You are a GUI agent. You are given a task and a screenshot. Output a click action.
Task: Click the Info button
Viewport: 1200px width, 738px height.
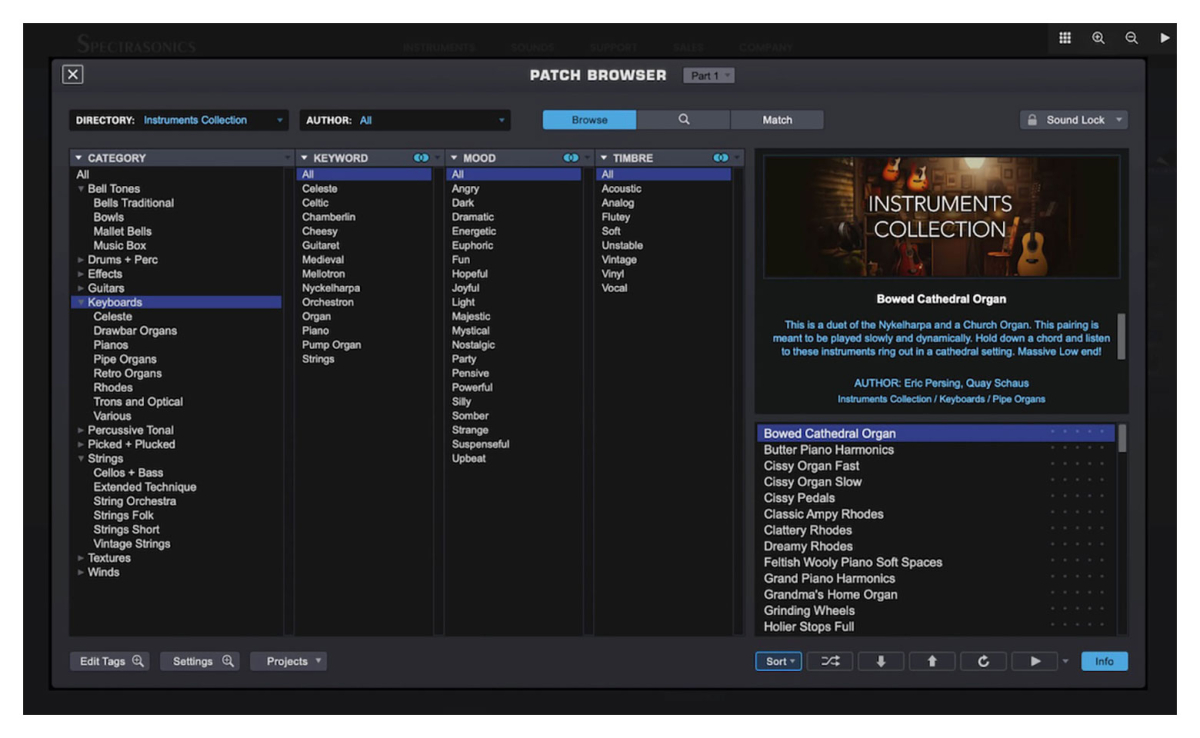pos(1104,661)
